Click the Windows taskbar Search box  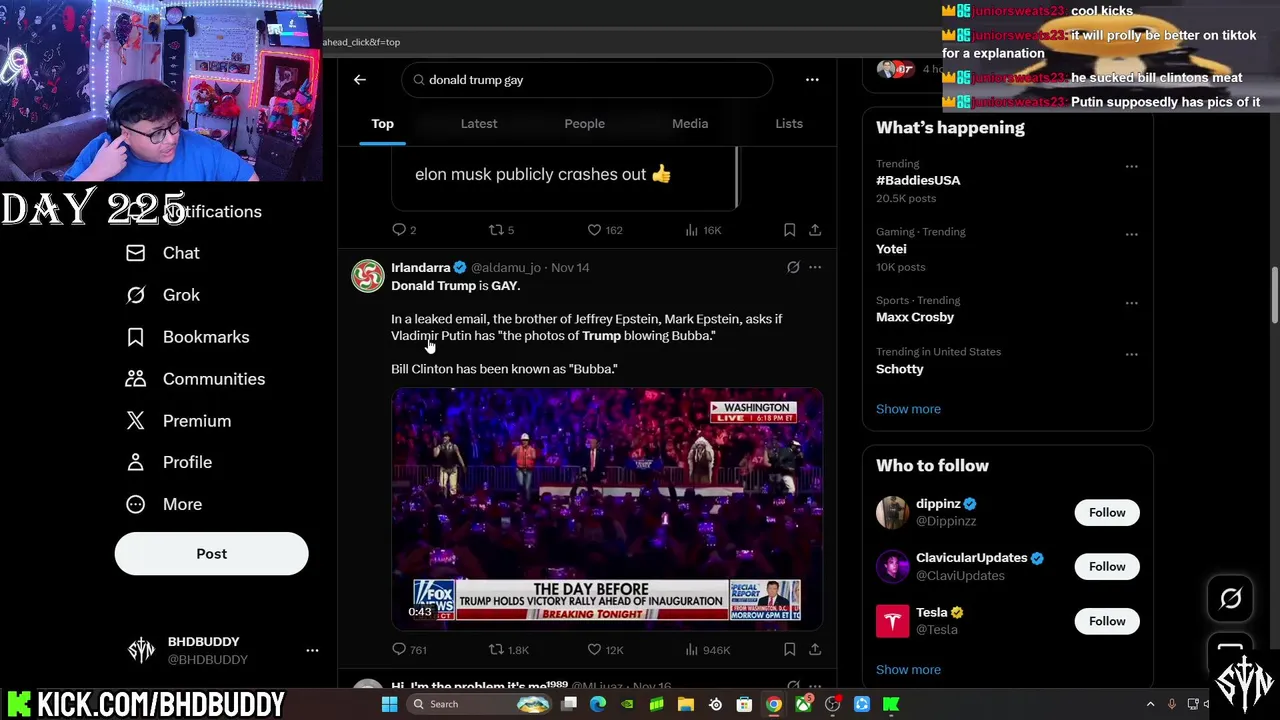point(478,704)
